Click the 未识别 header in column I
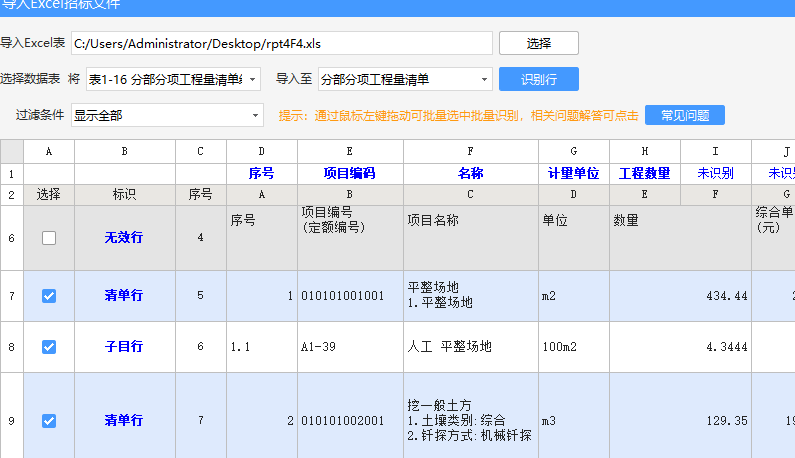Viewport: 795px width, 458px height. click(x=715, y=173)
